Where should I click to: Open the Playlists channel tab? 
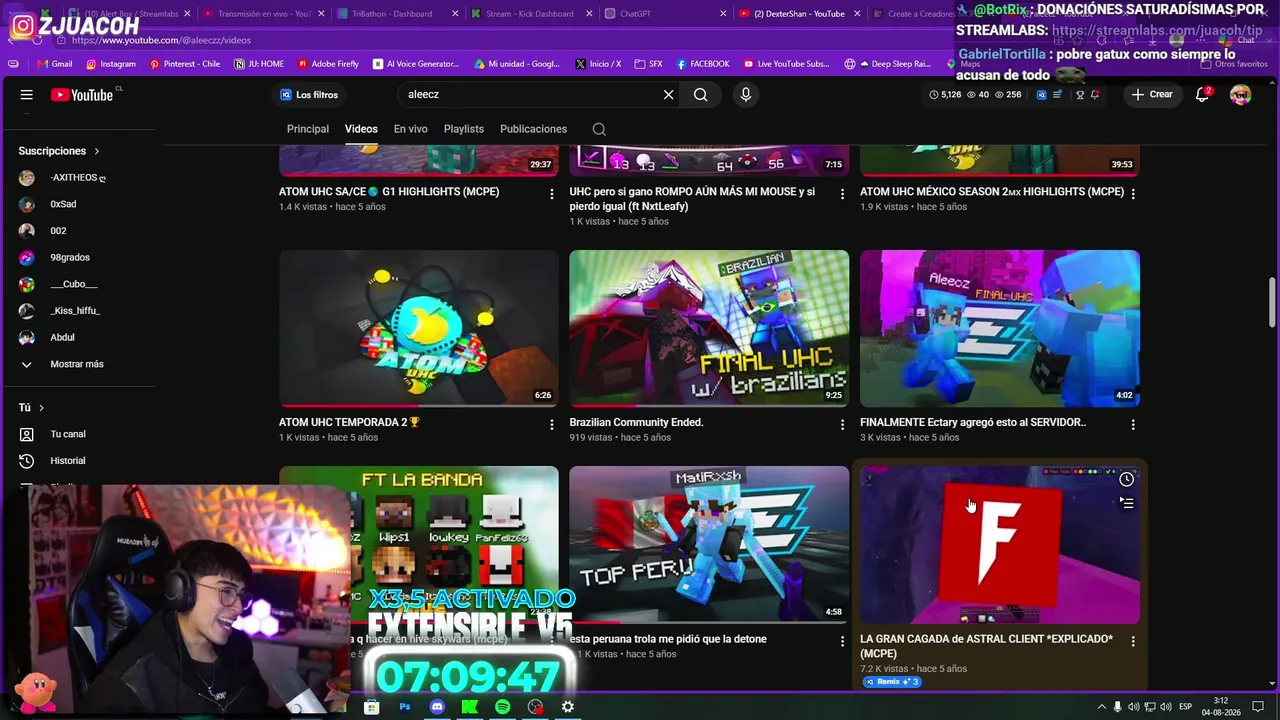pyautogui.click(x=464, y=129)
